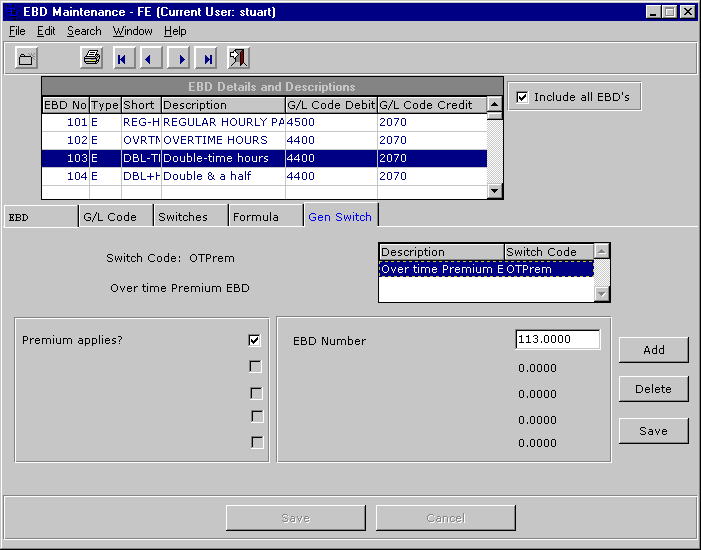701x550 pixels.
Task: Switch to the Formula tab
Action: coord(256,216)
